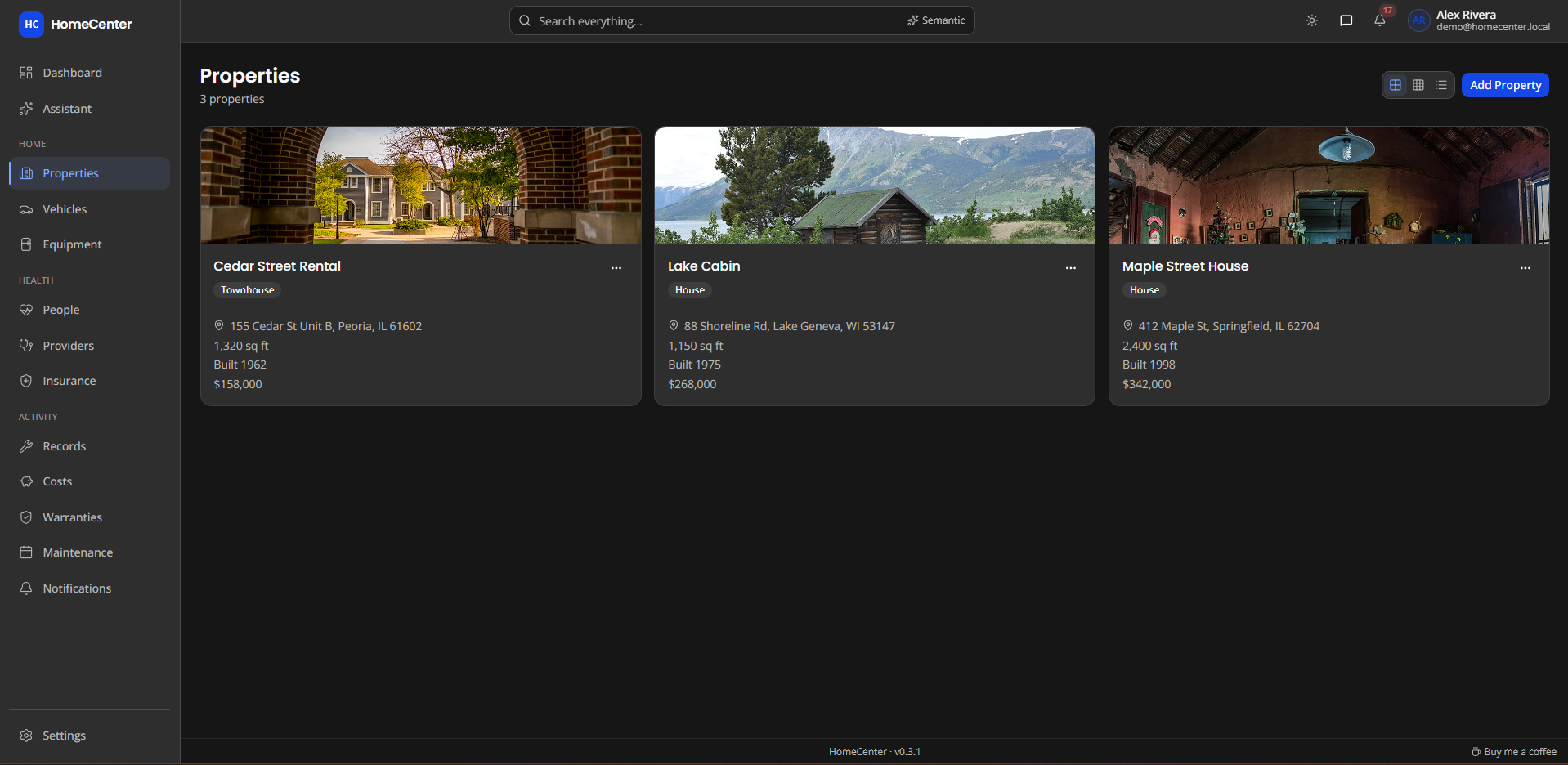This screenshot has width=1568, height=765.
Task: Click the People heart icon
Action: coord(26,310)
